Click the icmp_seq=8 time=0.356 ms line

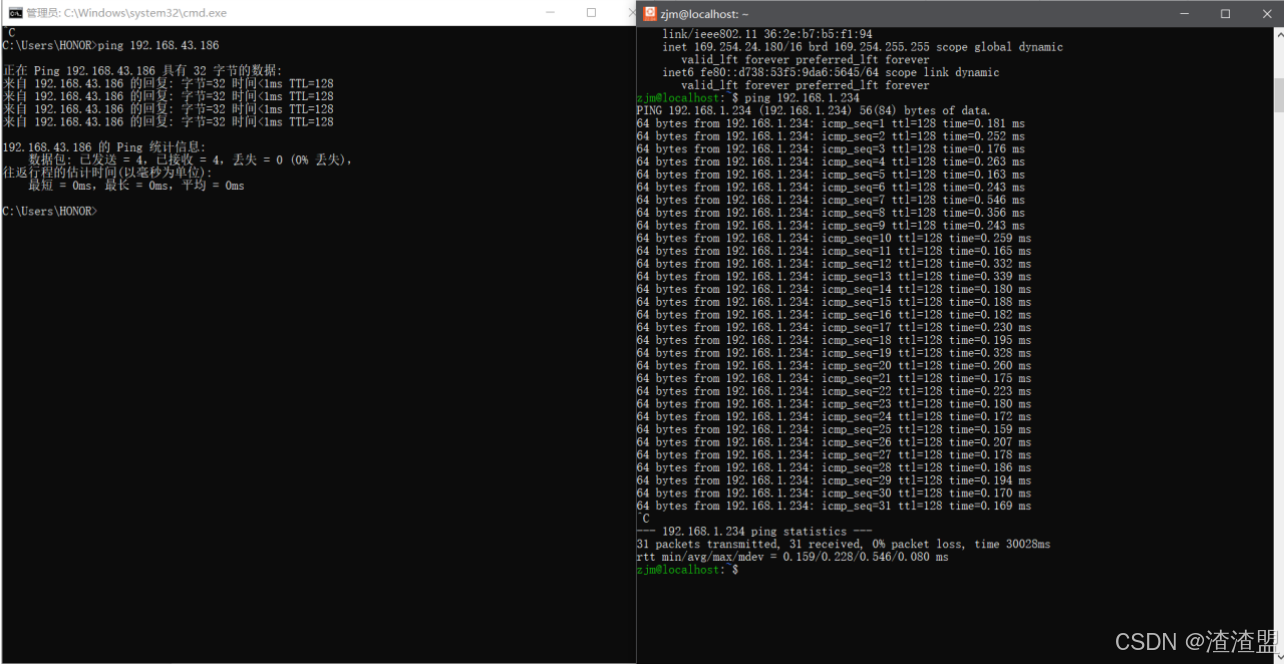pos(830,213)
